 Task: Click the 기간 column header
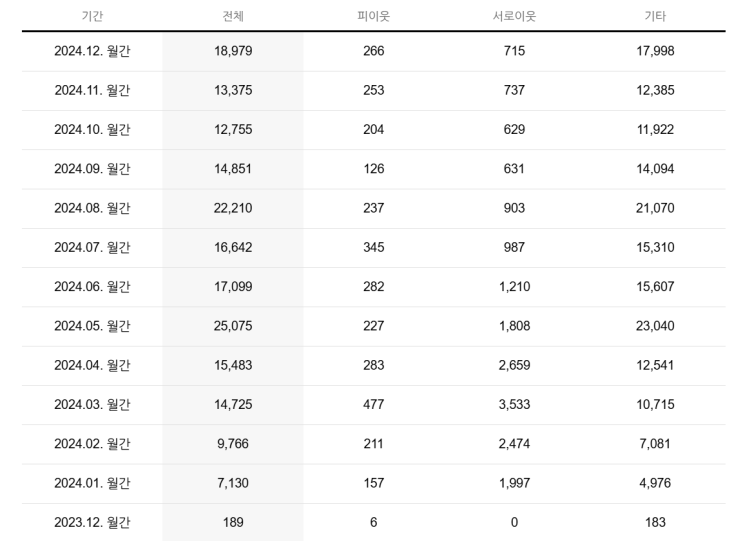(x=92, y=16)
